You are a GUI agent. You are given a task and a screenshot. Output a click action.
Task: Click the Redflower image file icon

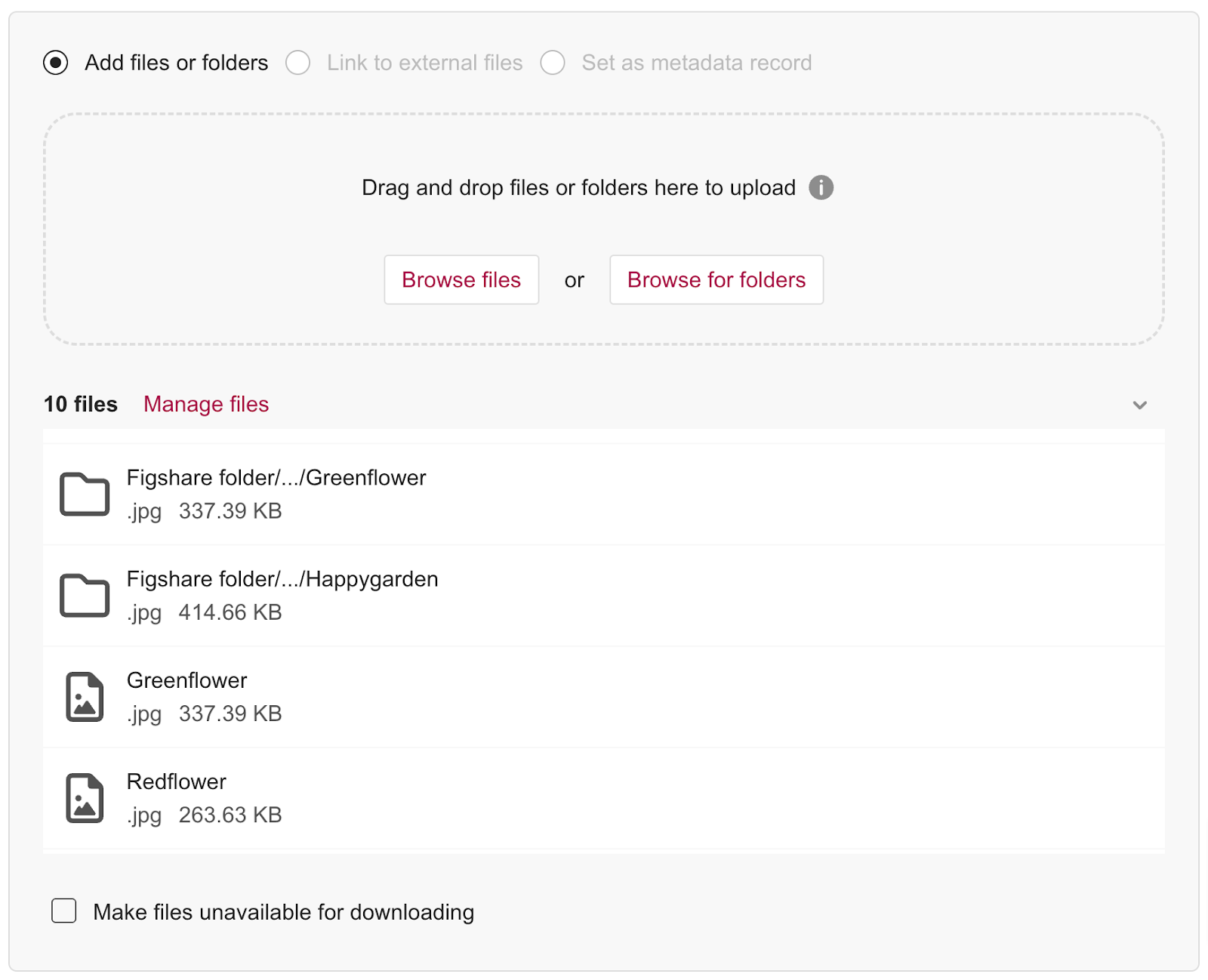[85, 798]
